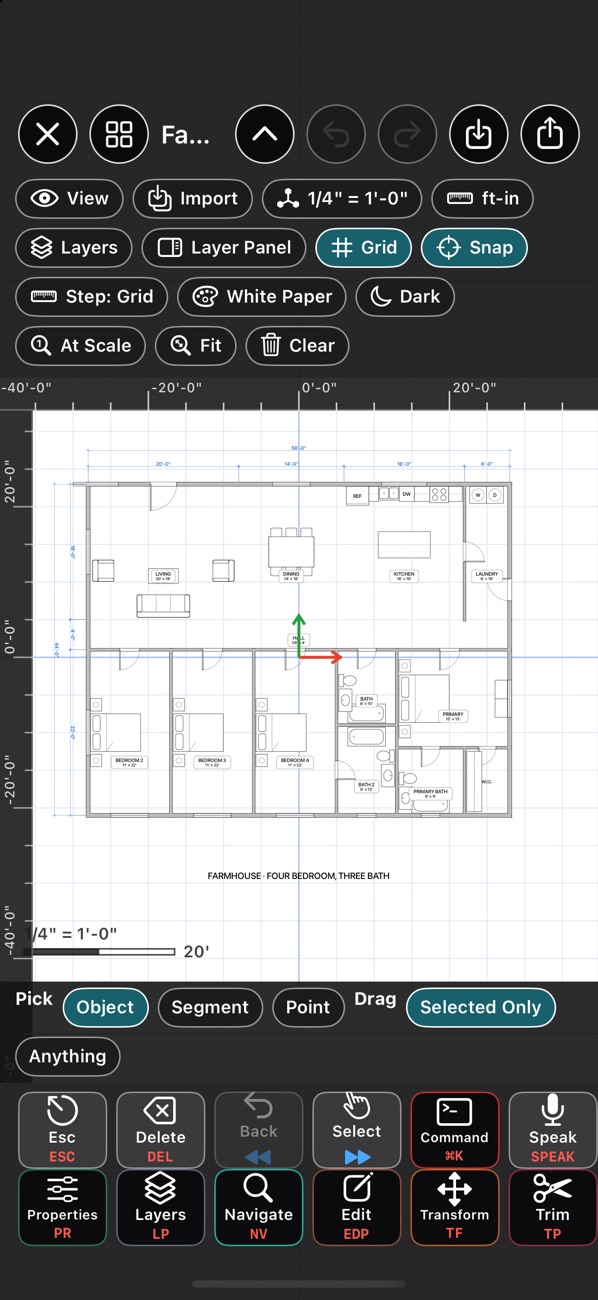Click the REF refrigerator symbol in the kitchen

tap(357, 495)
